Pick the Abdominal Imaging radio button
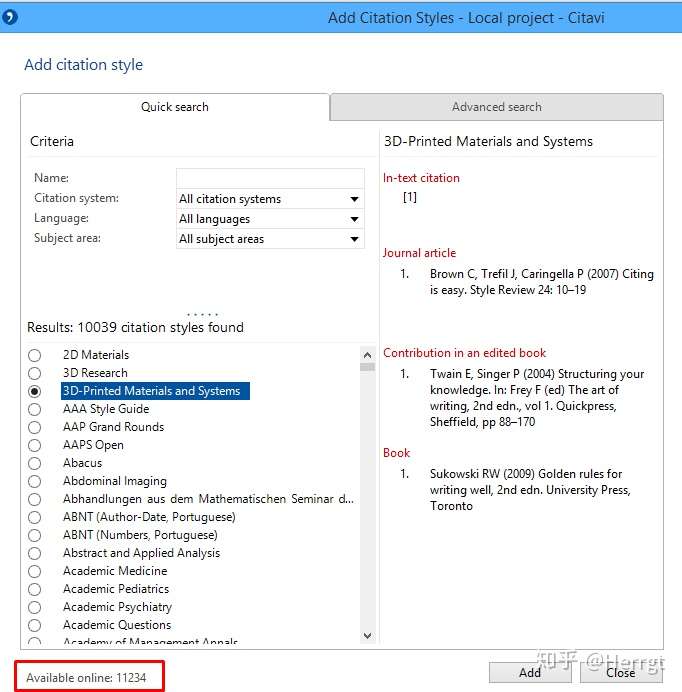This screenshot has width=682, height=692. click(x=34, y=481)
